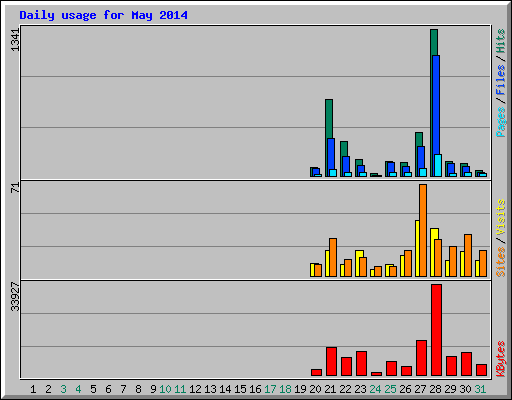Click the tall blue Files bar for day 28
This screenshot has height=400, width=512.
click(x=436, y=105)
